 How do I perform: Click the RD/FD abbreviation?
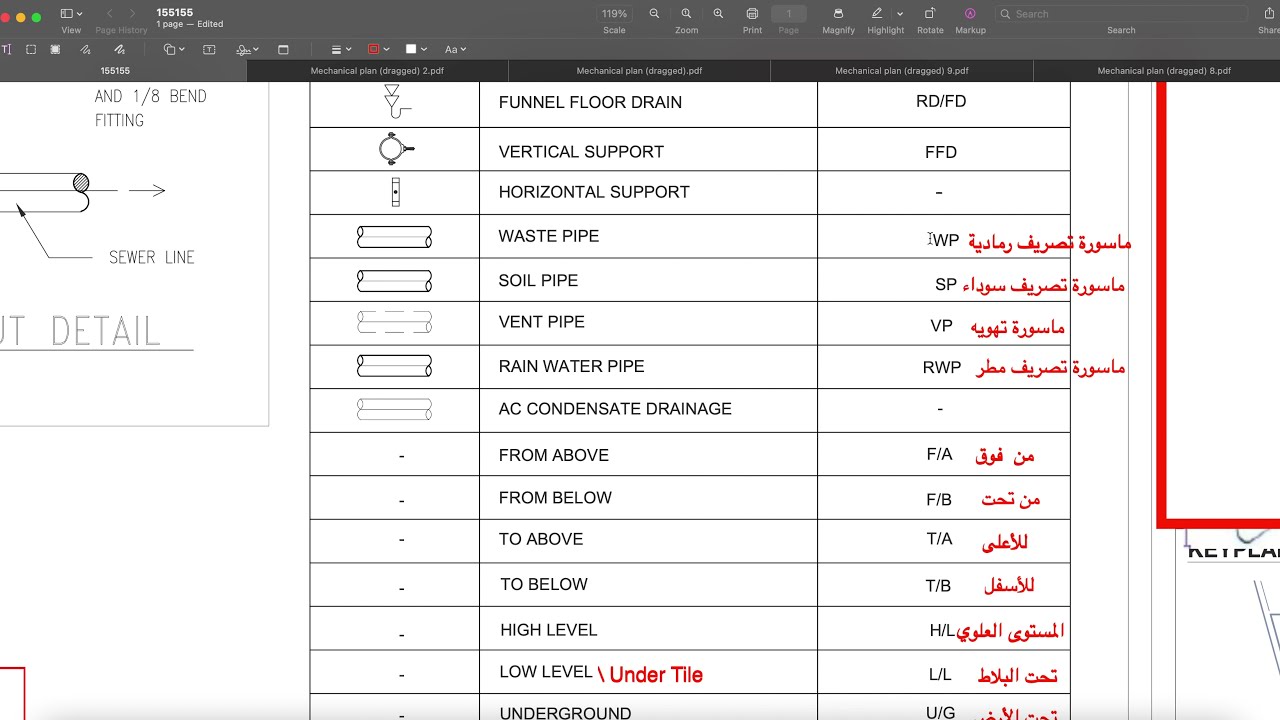tap(941, 101)
